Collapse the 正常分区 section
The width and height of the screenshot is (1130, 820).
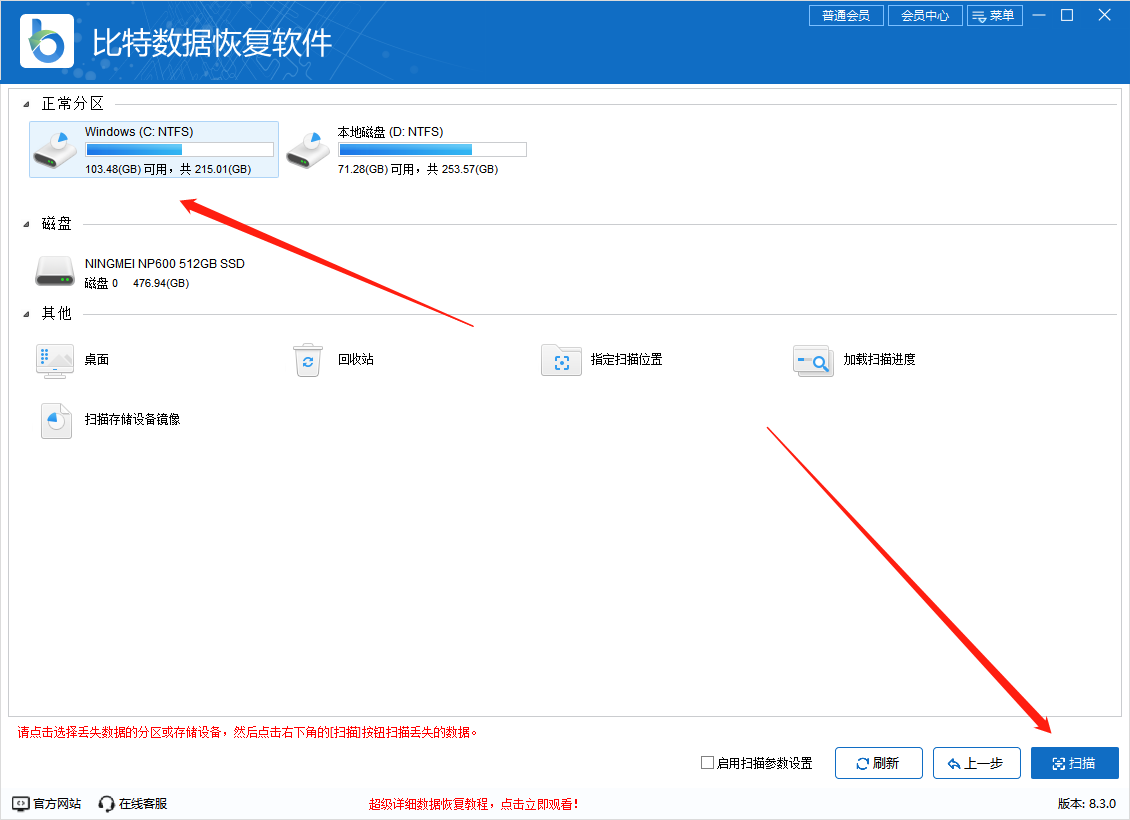coord(26,104)
